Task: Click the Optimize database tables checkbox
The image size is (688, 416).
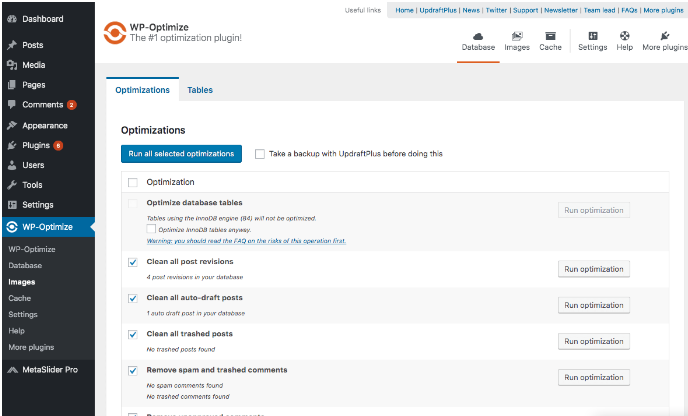Action: coord(133,203)
